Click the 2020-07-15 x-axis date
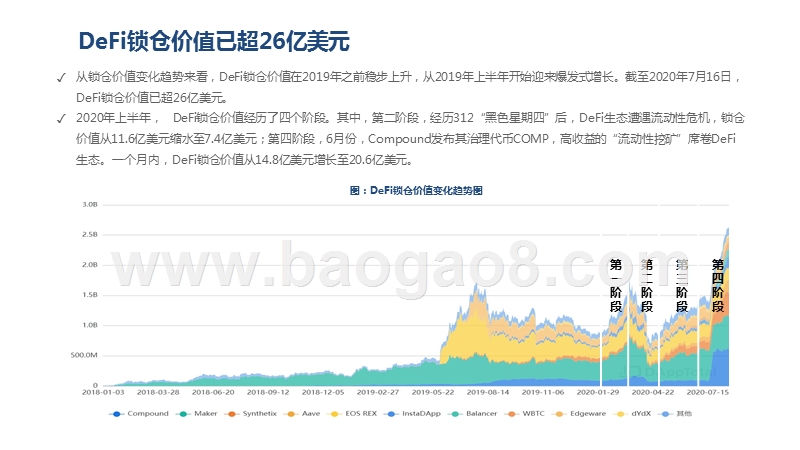Screen dimensions: 800x450 point(708,392)
